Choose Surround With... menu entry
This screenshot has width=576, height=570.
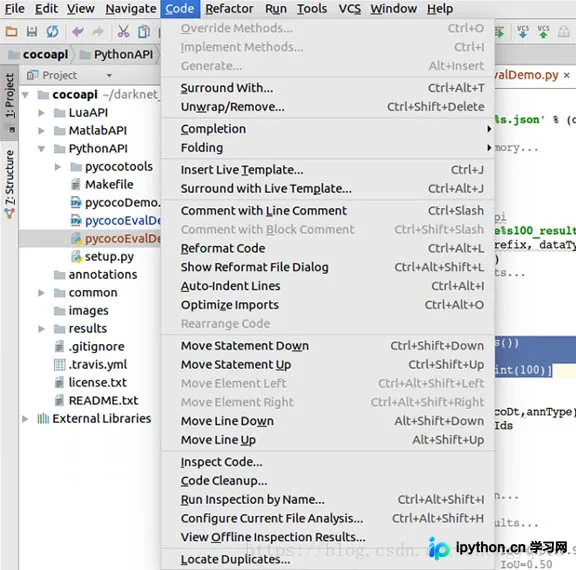click(327, 88)
